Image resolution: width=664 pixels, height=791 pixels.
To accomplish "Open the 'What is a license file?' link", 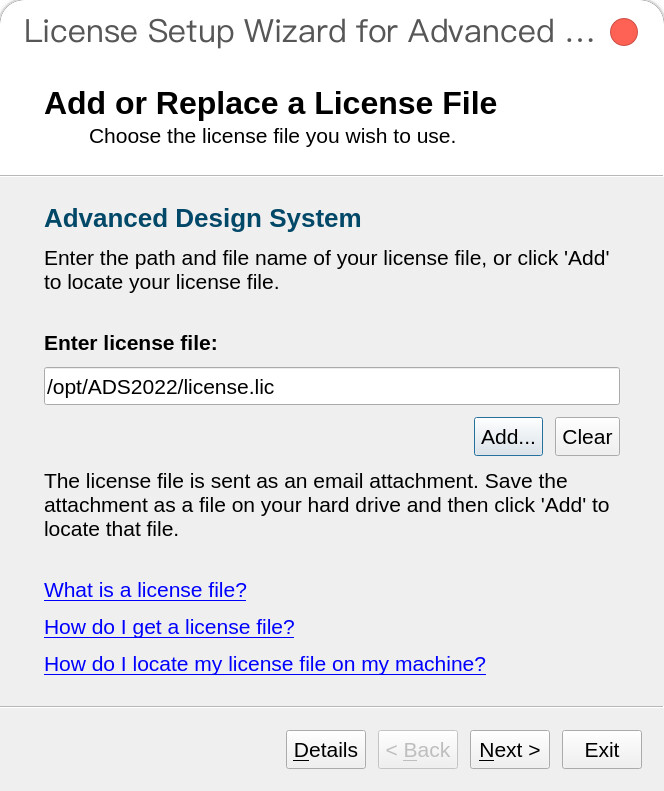I will coord(145,590).
